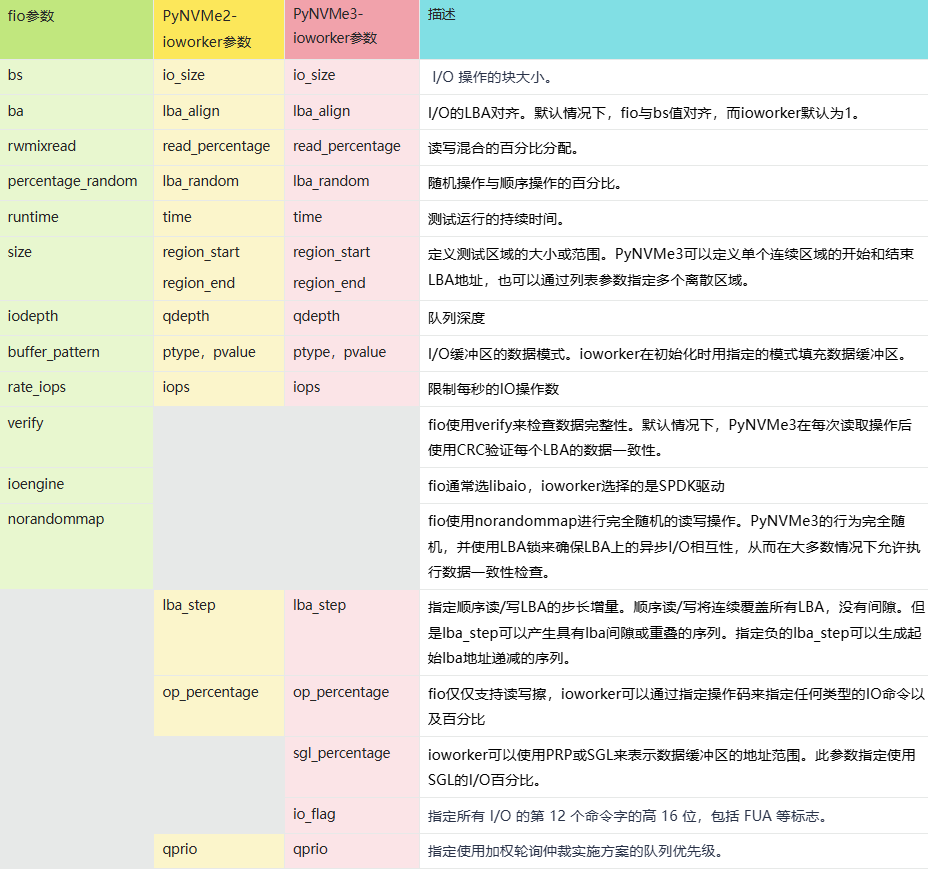The image size is (928, 869).
Task: Select the percentage_random parameter cell
Action: pos(71,181)
